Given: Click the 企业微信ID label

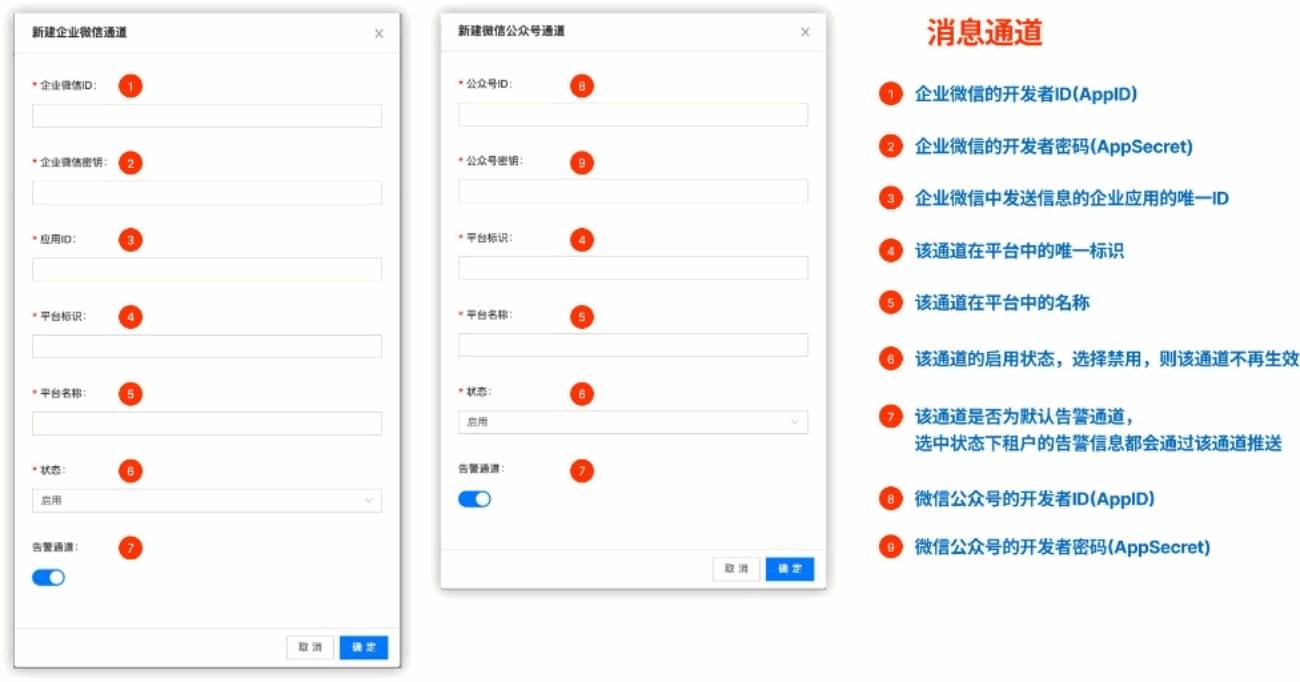Looking at the screenshot, I should tap(67, 86).
